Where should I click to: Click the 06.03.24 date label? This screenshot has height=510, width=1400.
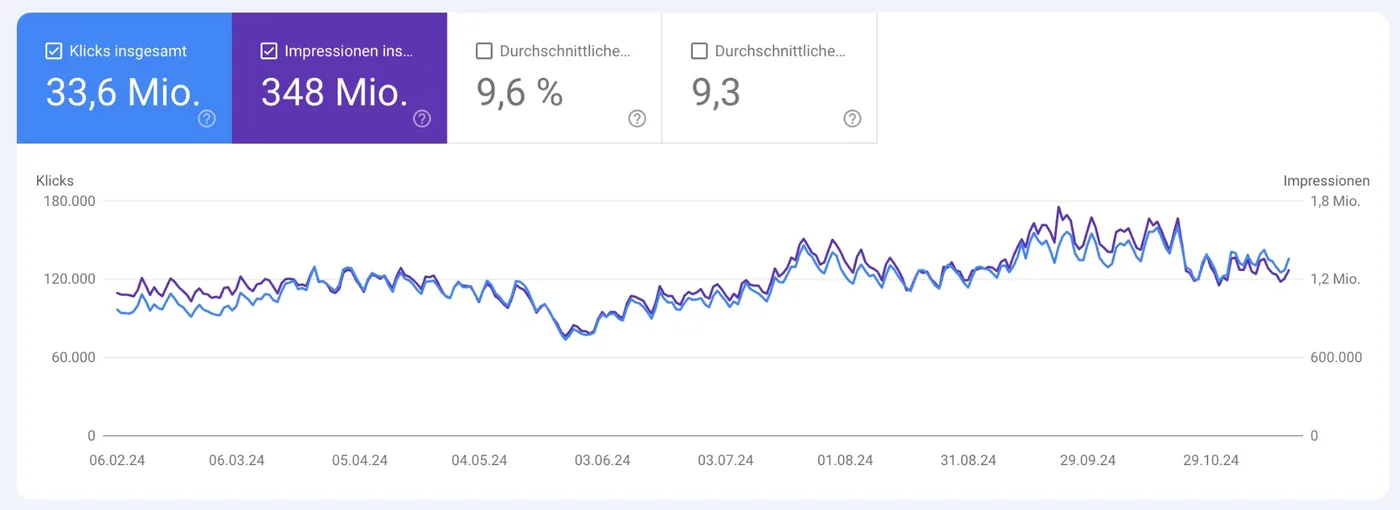(x=237, y=461)
